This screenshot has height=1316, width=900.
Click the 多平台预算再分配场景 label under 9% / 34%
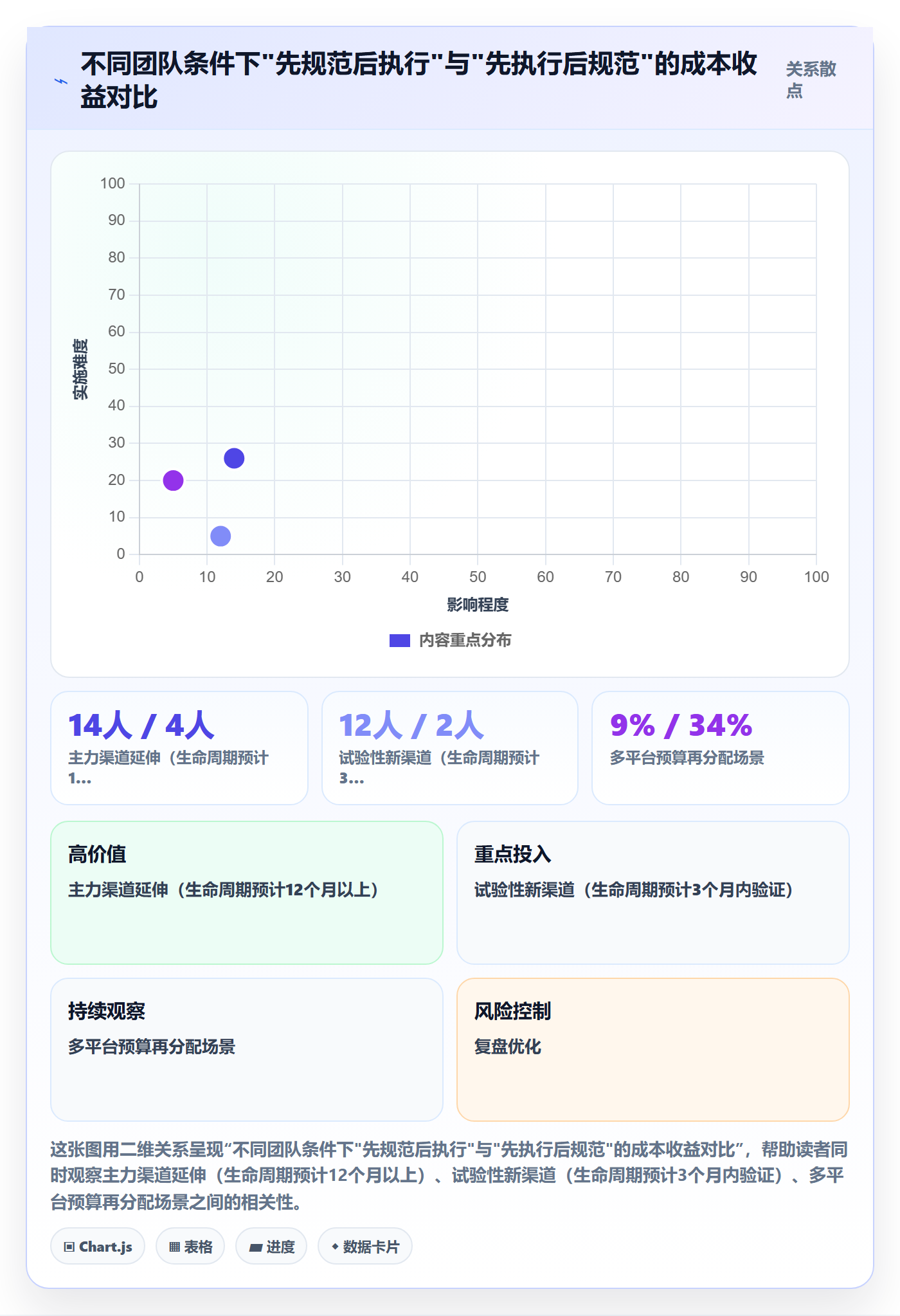[687, 758]
